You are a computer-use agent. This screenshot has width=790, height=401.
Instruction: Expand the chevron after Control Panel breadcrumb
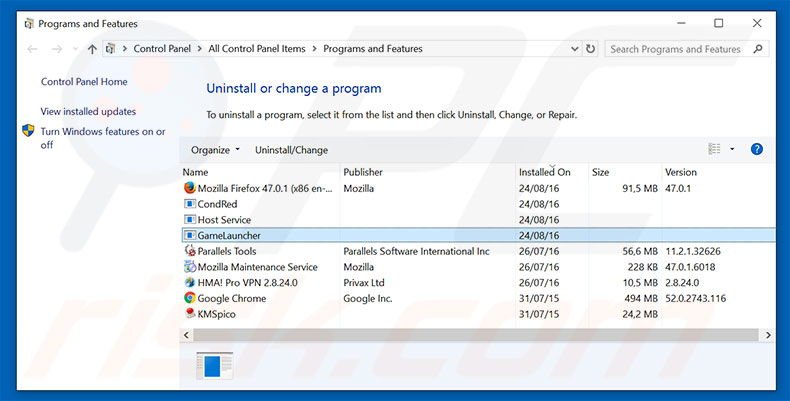tap(200, 49)
